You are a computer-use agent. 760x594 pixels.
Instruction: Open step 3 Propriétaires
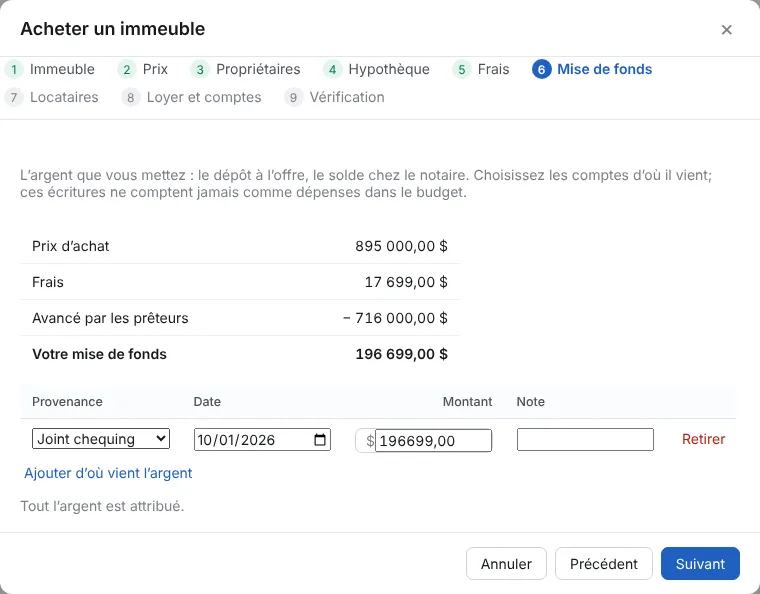(245, 69)
